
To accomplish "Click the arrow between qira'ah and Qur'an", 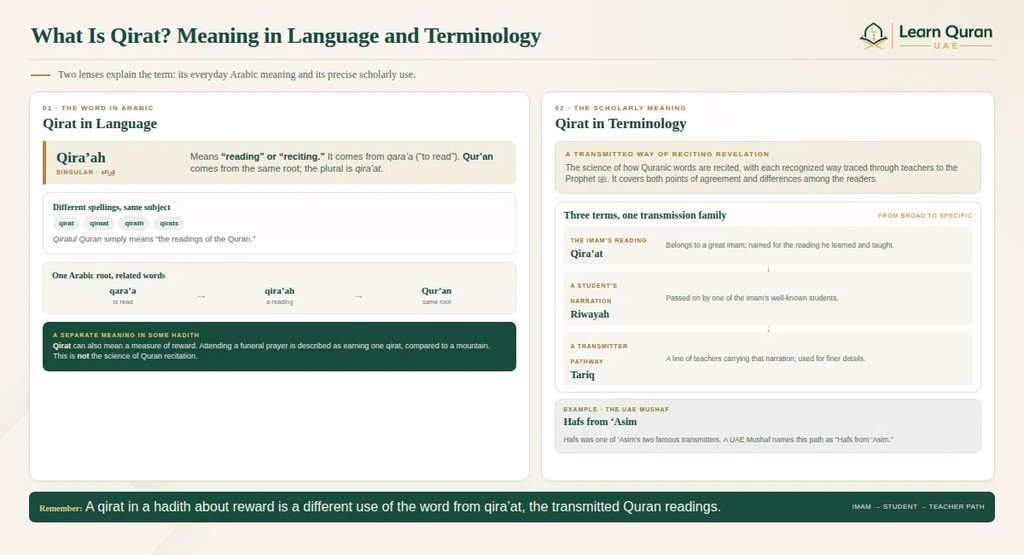I will tap(358, 296).
